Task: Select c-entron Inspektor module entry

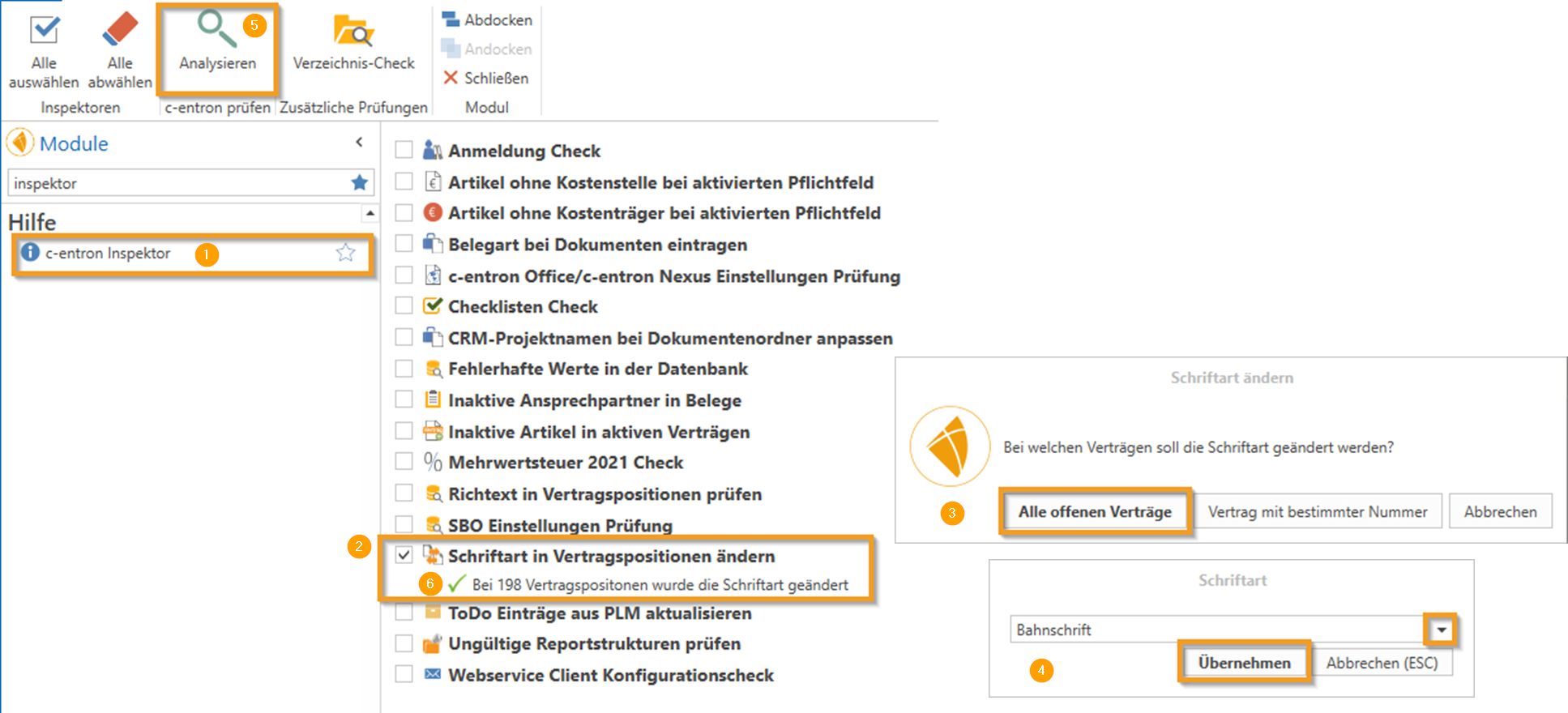Action: coord(108,254)
